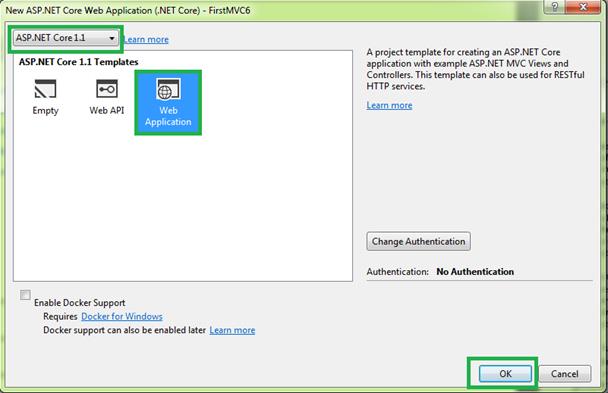This screenshot has height=393, width=608.
Task: Click the Enable Docker Support label
Action: tap(79, 303)
